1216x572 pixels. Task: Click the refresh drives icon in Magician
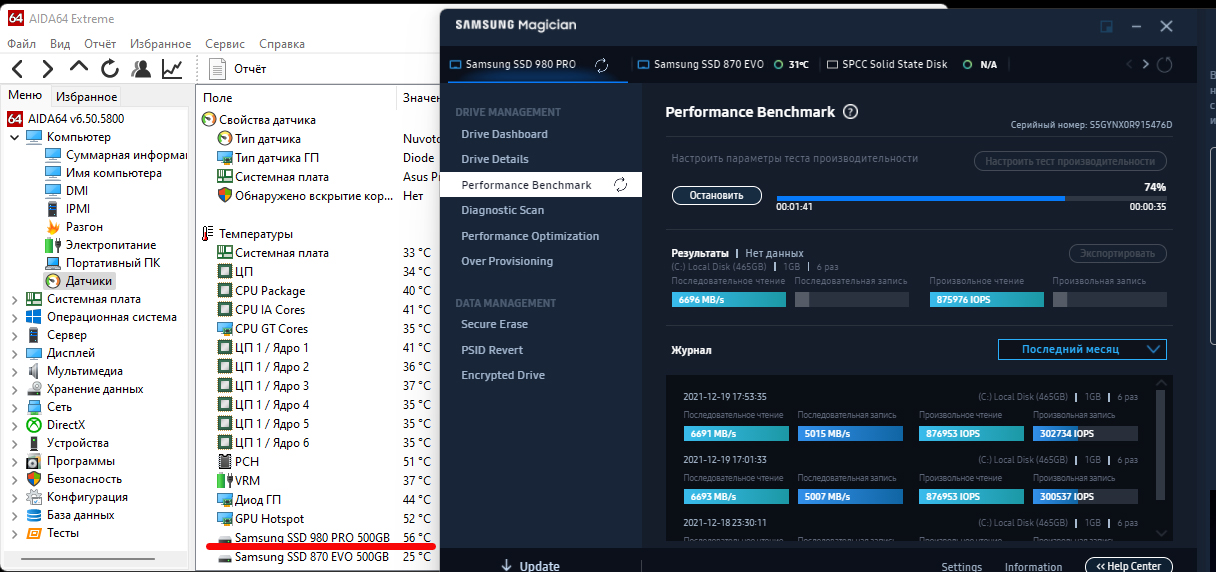(1164, 65)
